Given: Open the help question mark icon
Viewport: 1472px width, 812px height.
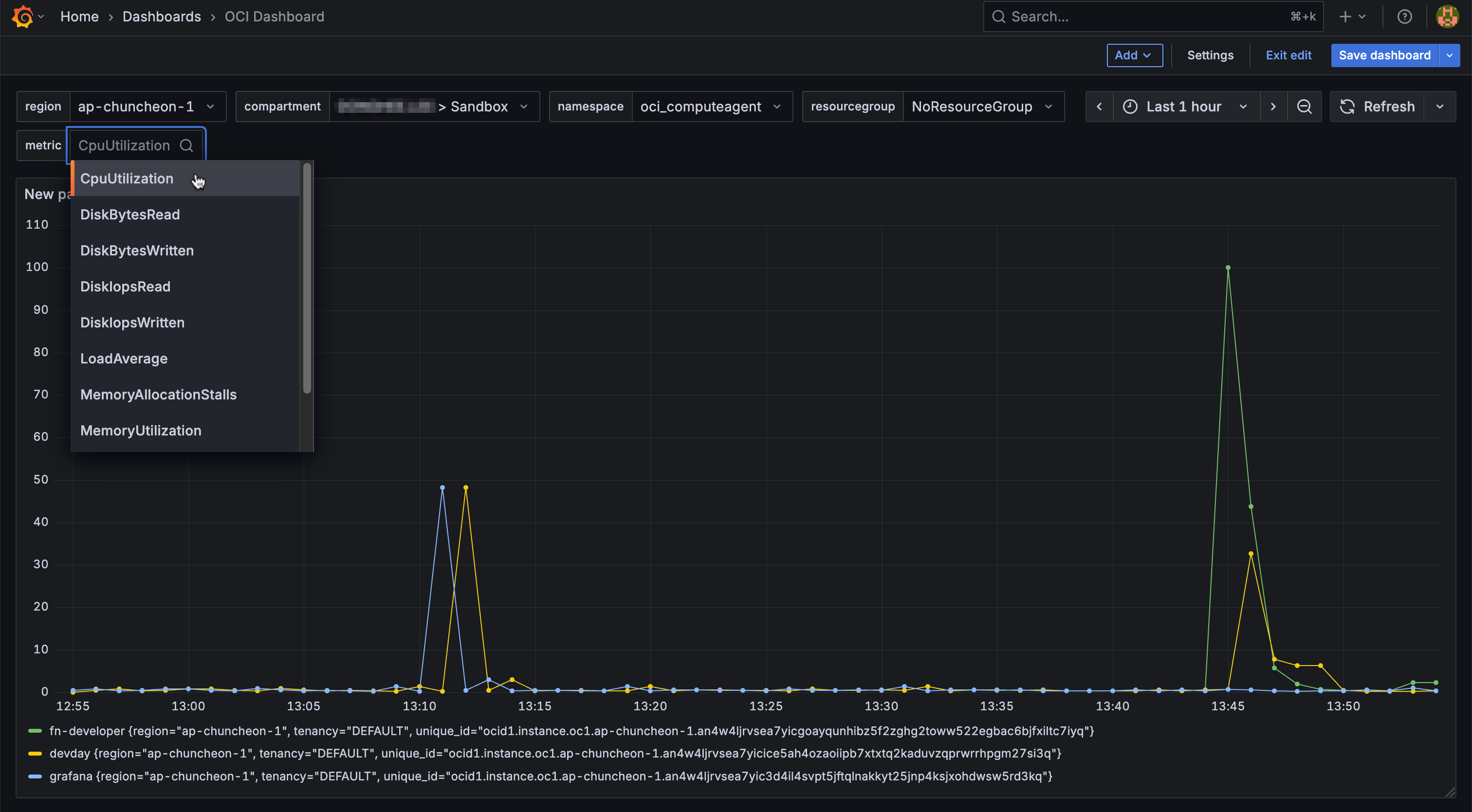Looking at the screenshot, I should click(1404, 17).
